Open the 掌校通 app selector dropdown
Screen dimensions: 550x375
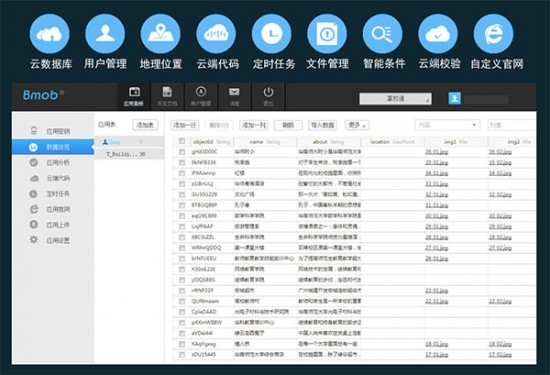pyautogui.click(x=395, y=99)
